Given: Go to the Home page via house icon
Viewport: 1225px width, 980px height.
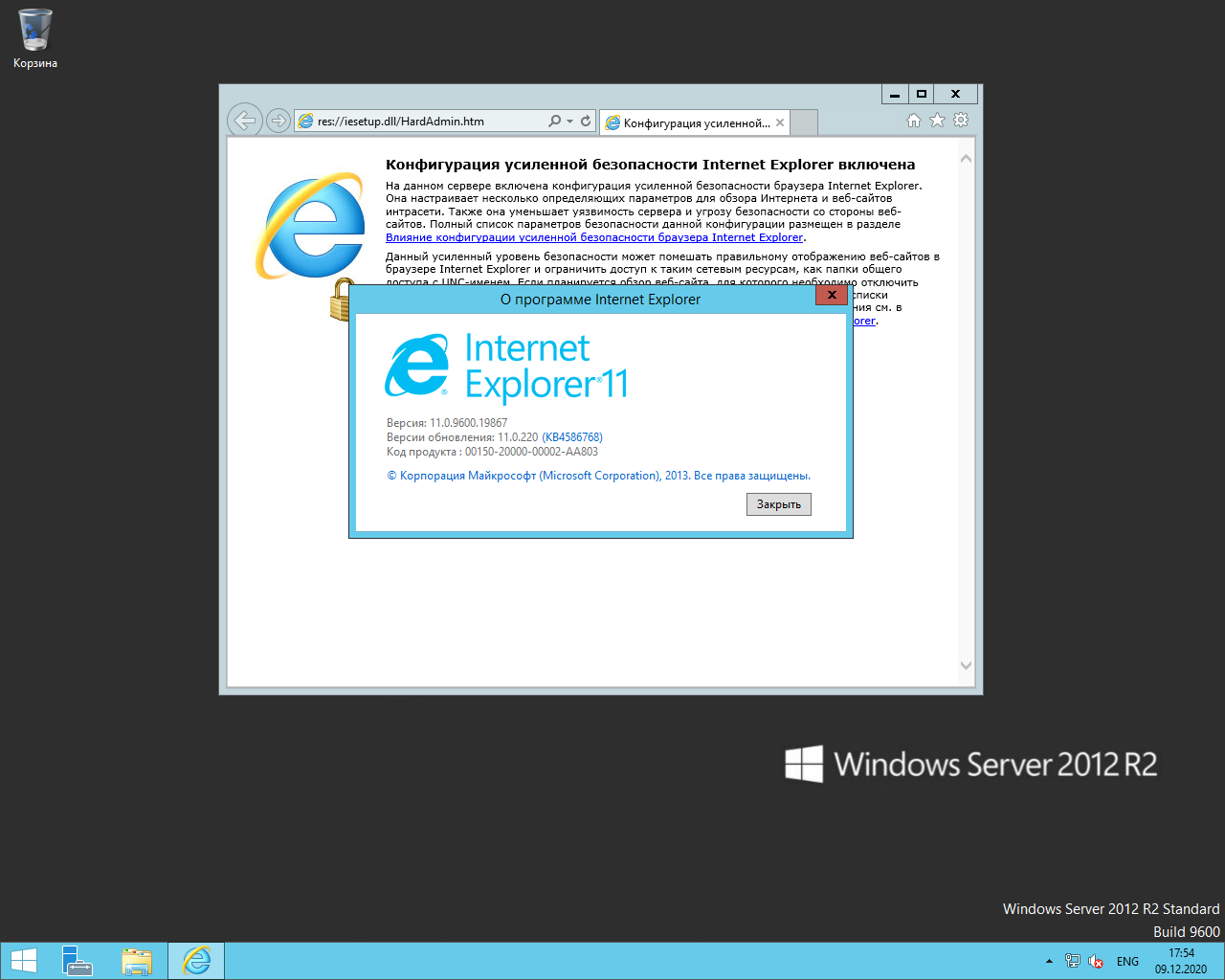Looking at the screenshot, I should pos(914,121).
